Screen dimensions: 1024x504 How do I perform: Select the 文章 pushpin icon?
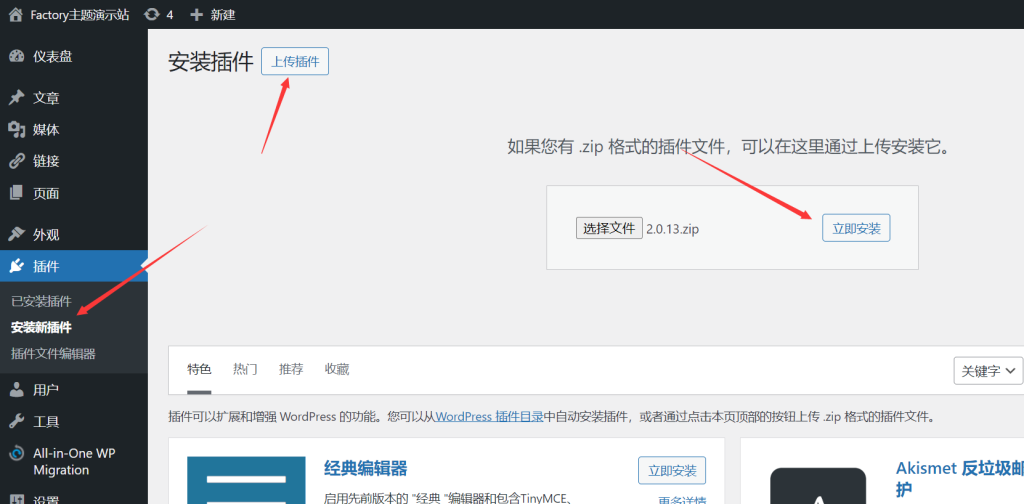(x=16, y=98)
